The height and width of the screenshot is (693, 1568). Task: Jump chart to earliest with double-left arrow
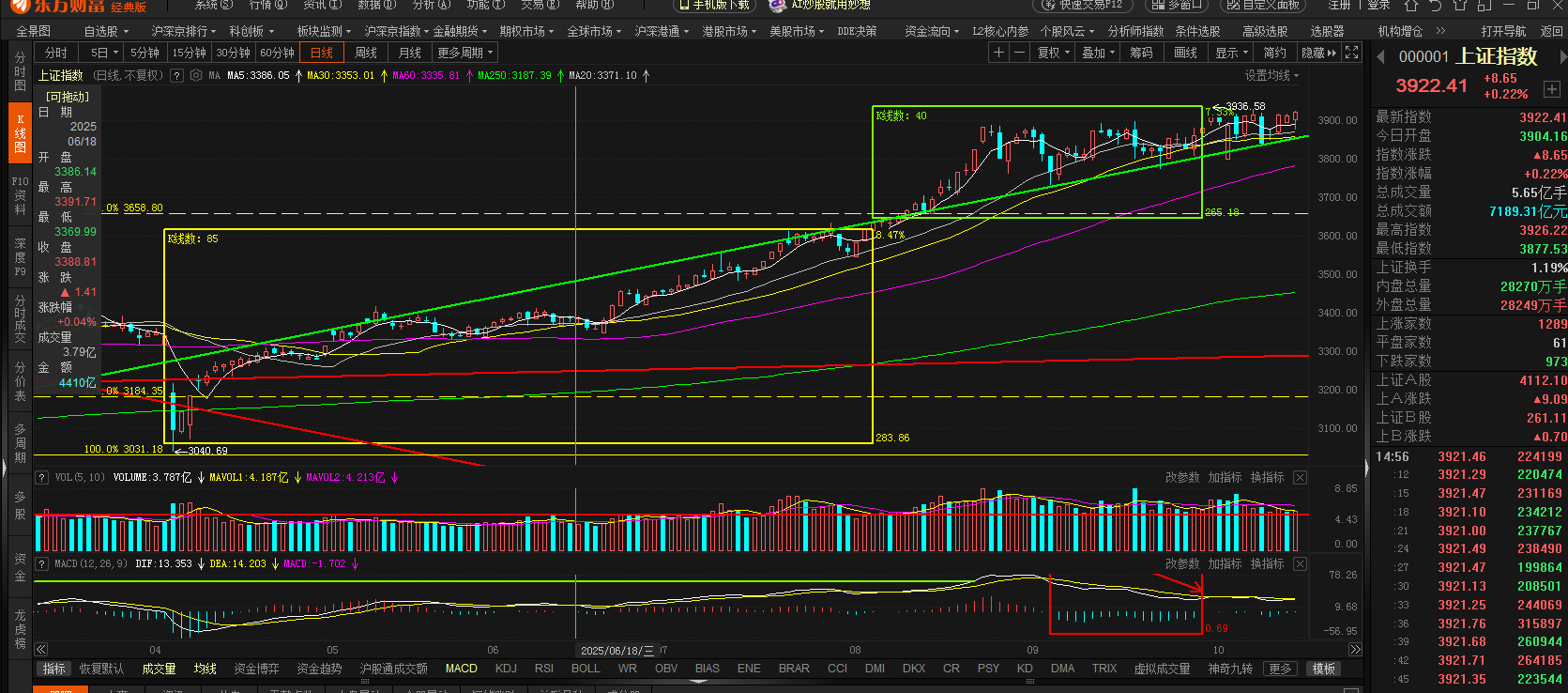click(x=41, y=650)
